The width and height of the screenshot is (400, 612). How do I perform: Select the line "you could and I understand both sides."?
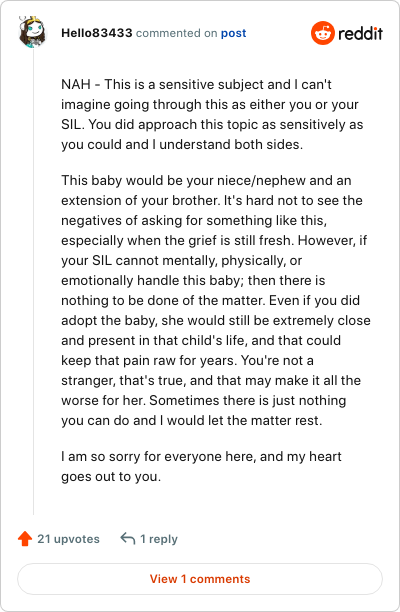182,145
